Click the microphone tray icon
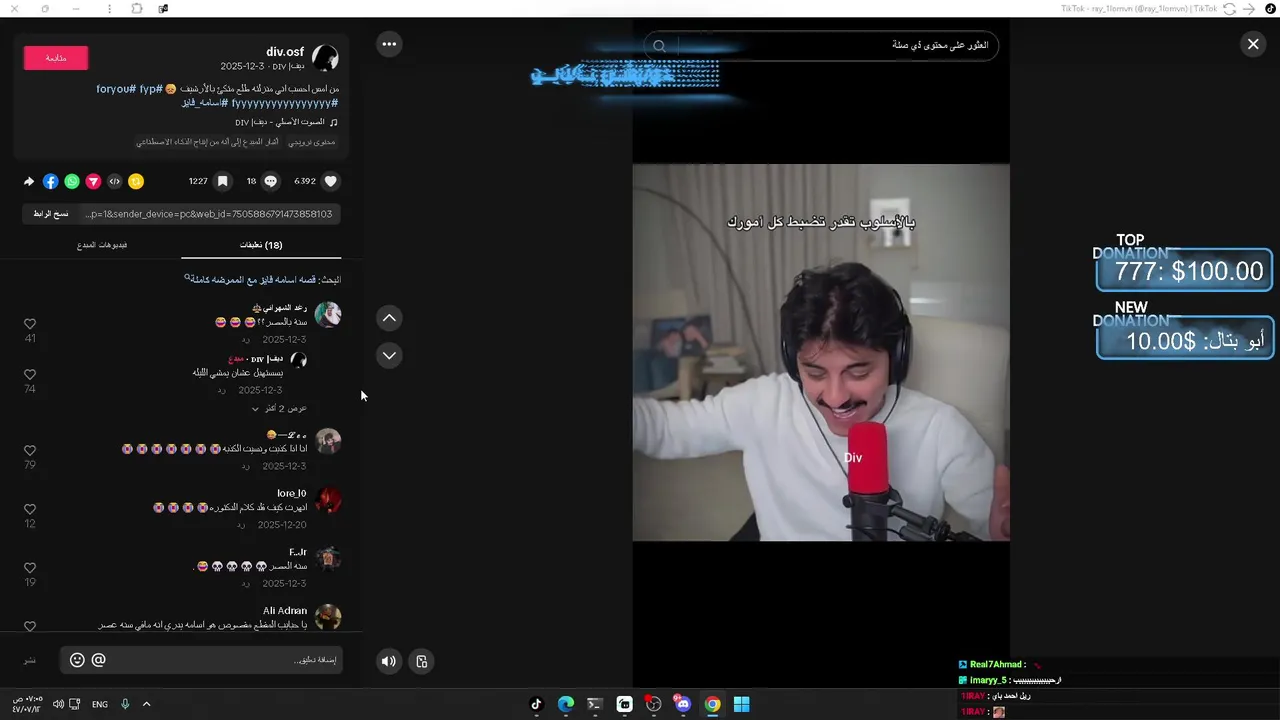The height and width of the screenshot is (720, 1280). (125, 704)
